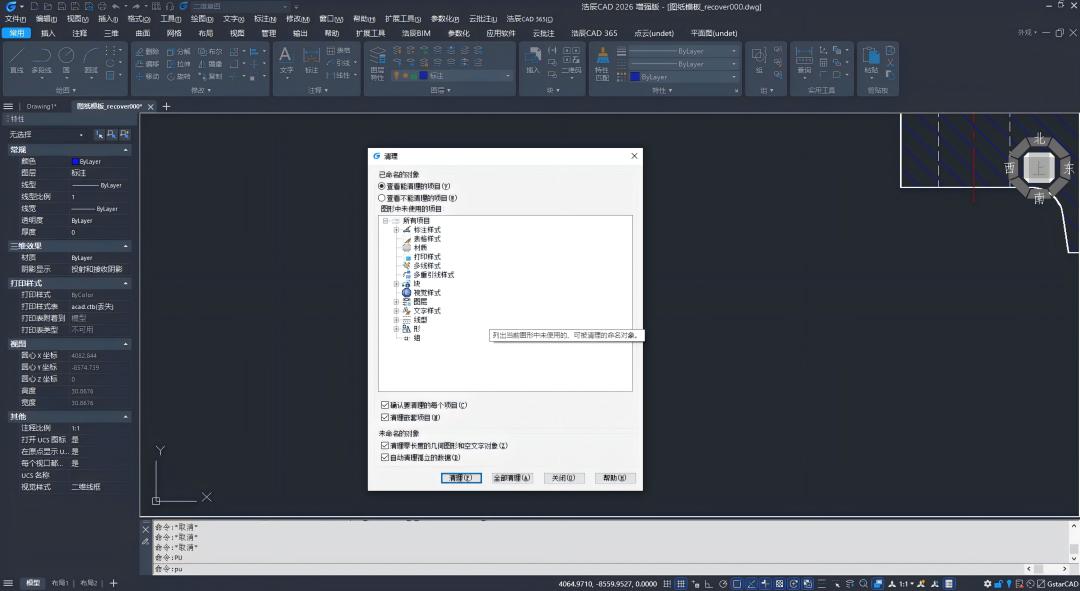Click the 二维码 (QR code) tool
The width and height of the screenshot is (1080, 591).
click(x=571, y=61)
